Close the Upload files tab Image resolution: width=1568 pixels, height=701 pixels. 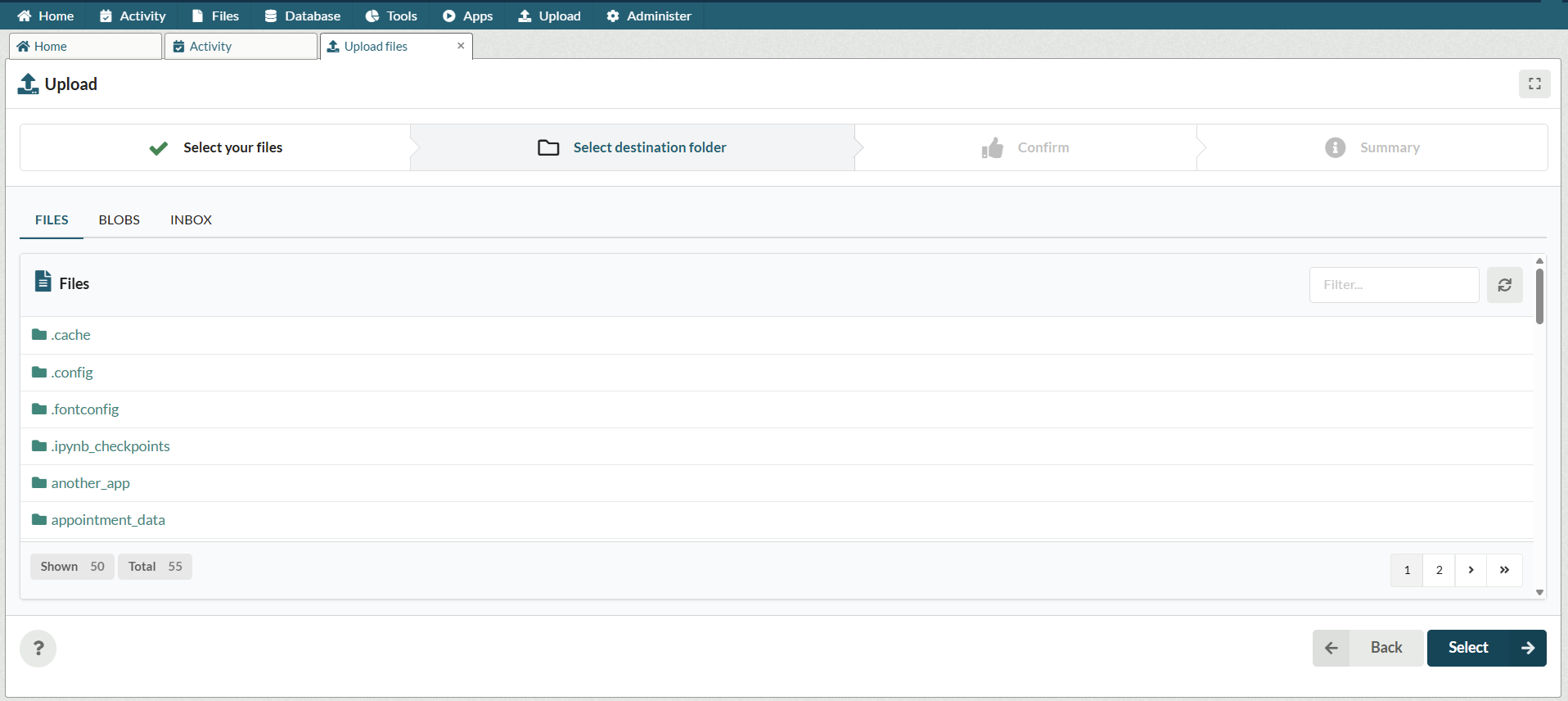[461, 46]
